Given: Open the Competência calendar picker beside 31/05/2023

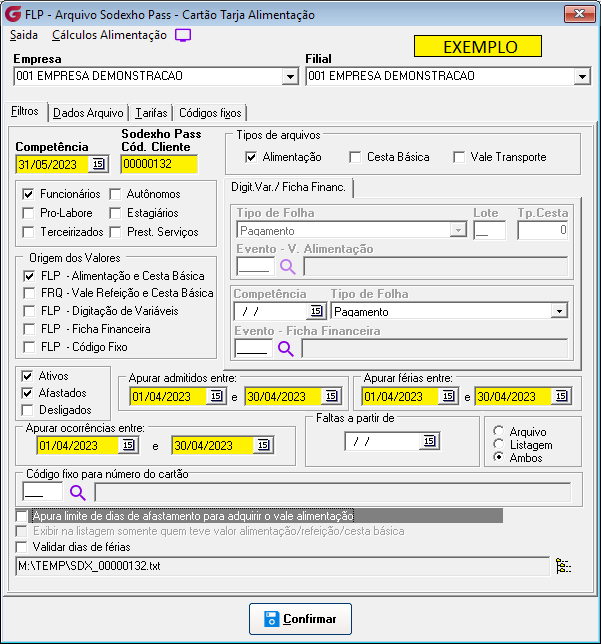Looking at the screenshot, I should 98,164.
